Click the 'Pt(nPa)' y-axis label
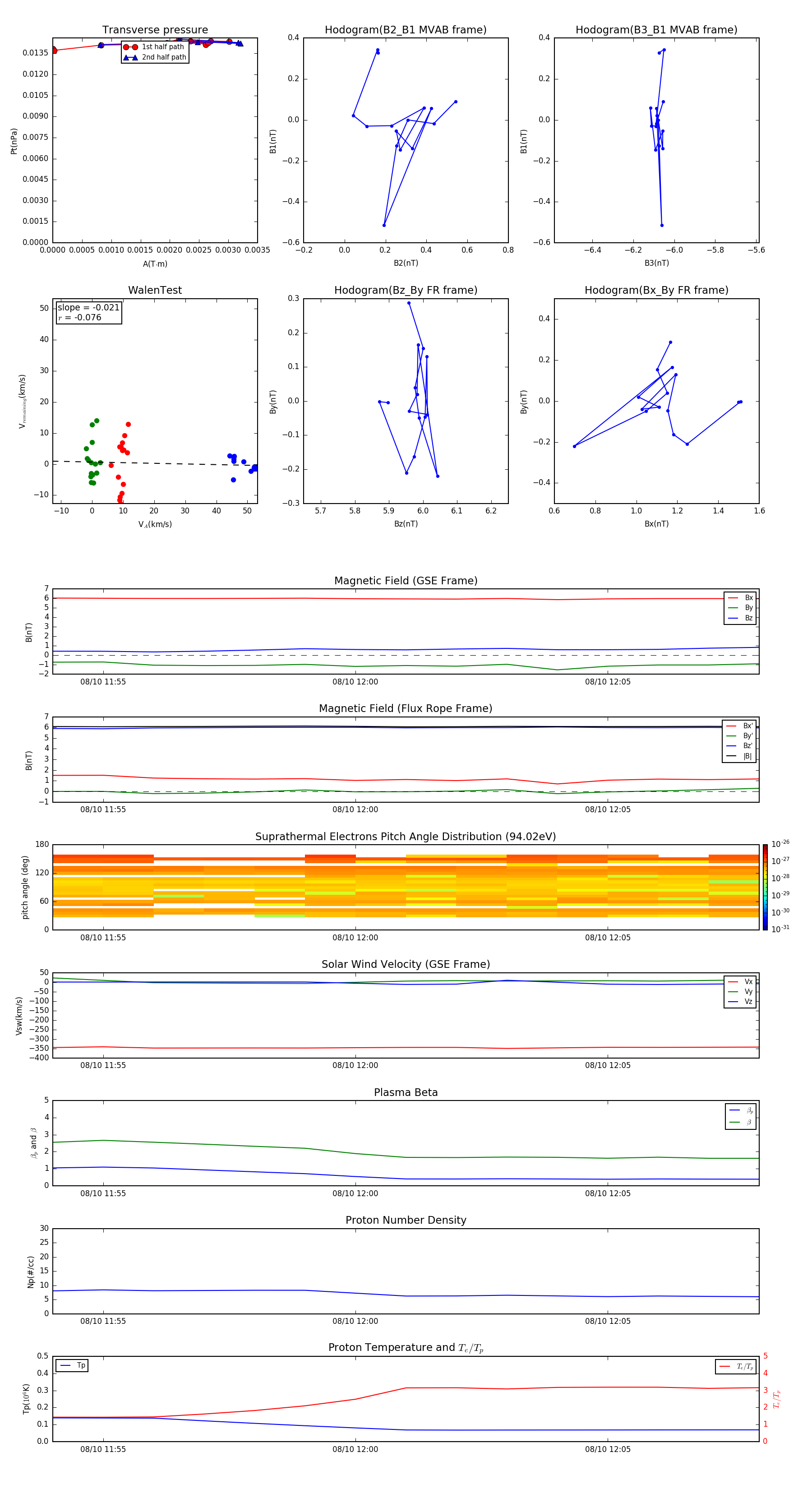The image size is (812, 1489). pyautogui.click(x=14, y=141)
